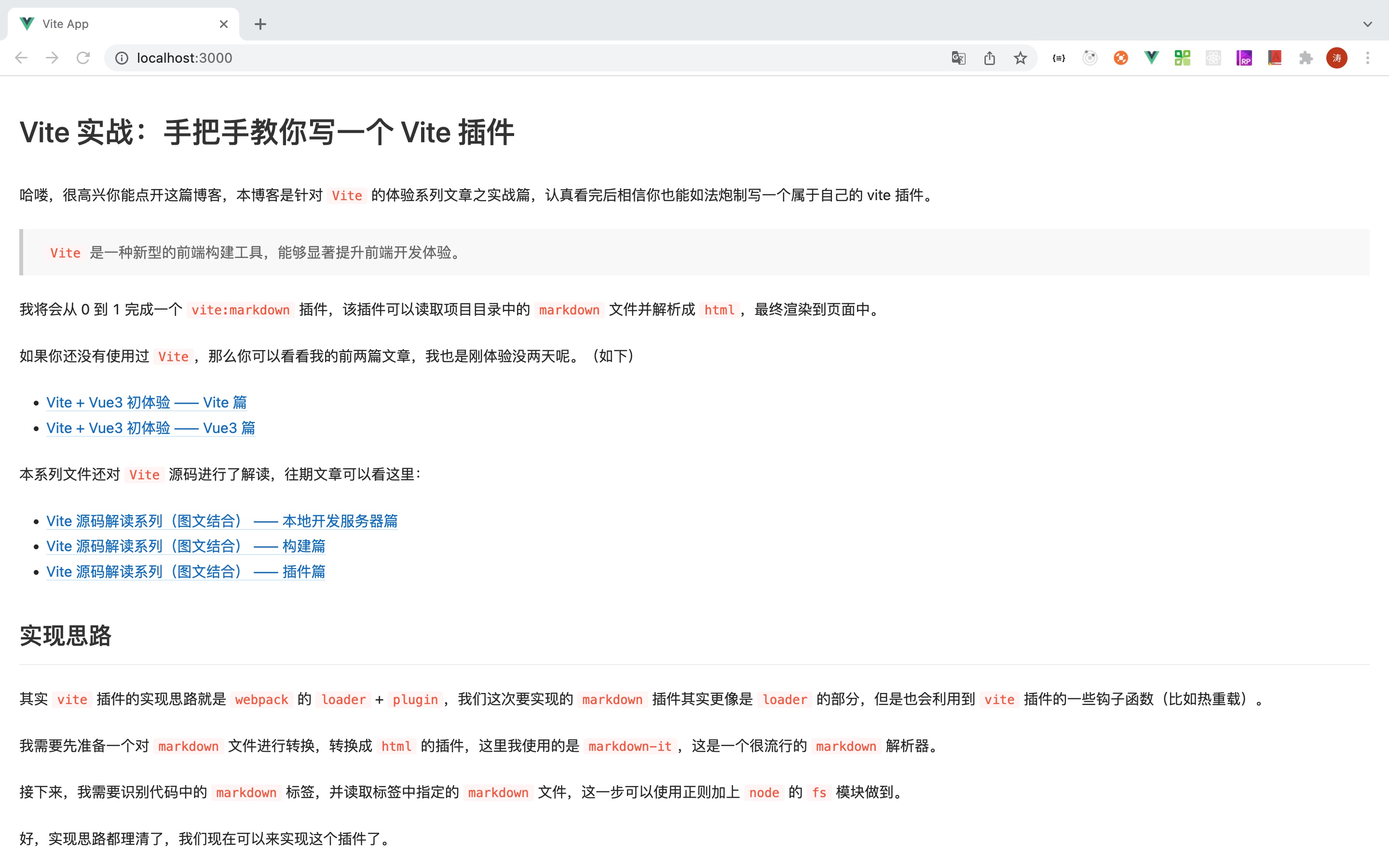This screenshot has height=868, width=1389.
Task: Open link 'Vite + Vue3 初体验 —— Vite 篇'
Action: 146,403
